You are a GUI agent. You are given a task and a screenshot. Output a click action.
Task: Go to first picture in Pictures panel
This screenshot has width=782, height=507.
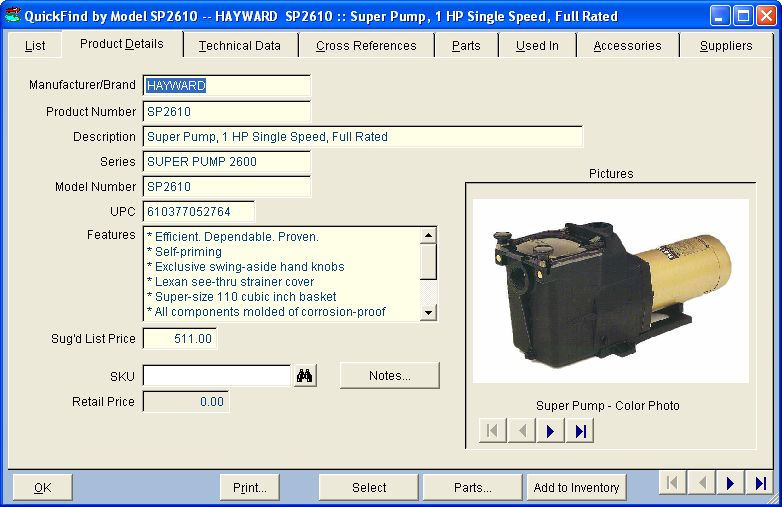(492, 431)
